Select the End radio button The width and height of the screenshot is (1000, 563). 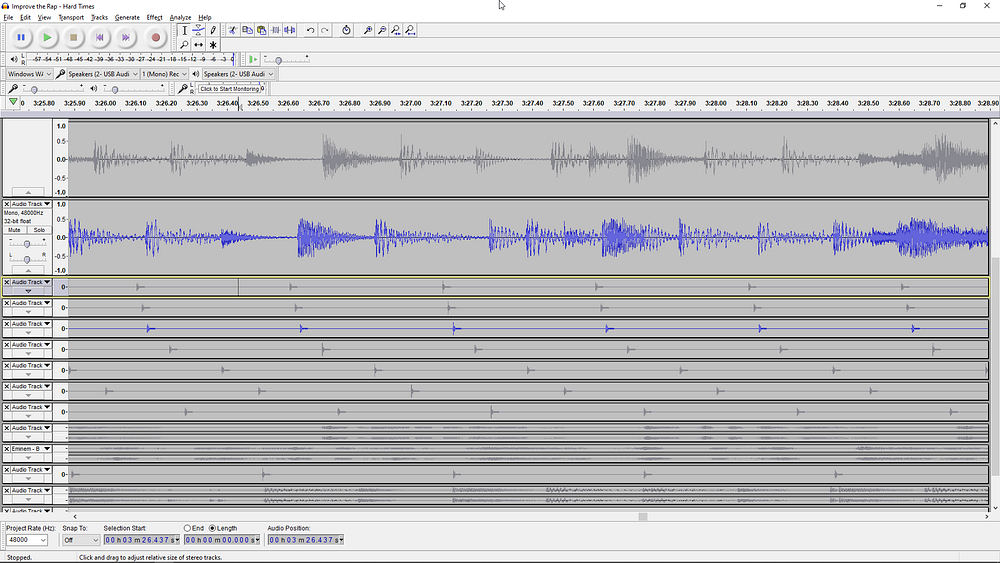pyautogui.click(x=188, y=528)
